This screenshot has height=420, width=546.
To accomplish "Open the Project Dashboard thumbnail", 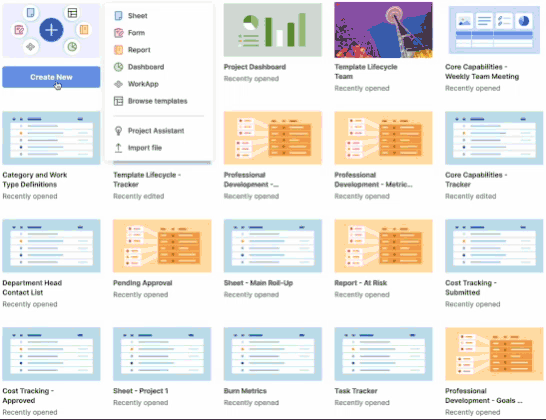I will click(x=273, y=30).
